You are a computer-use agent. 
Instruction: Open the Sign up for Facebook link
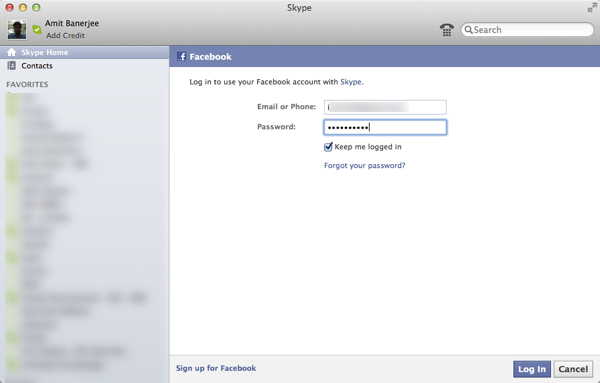tap(216, 368)
